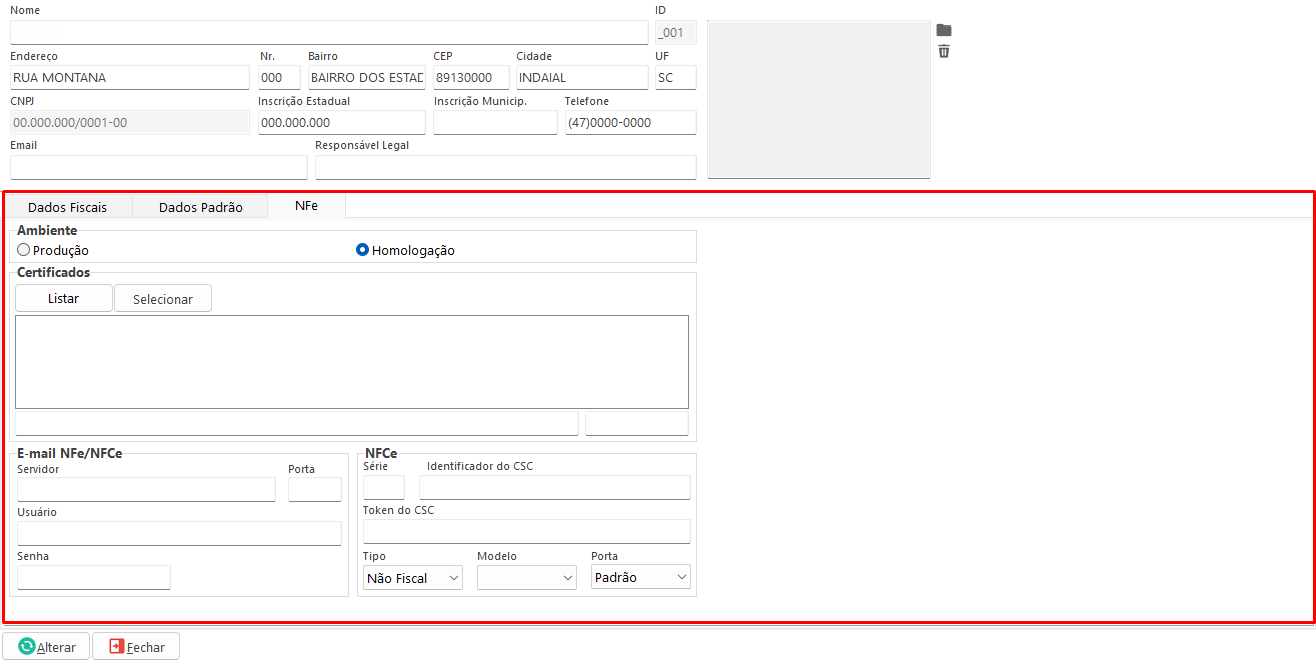The height and width of the screenshot is (660, 1316).
Task: Select the Produção environment radio button
Action: 24,250
